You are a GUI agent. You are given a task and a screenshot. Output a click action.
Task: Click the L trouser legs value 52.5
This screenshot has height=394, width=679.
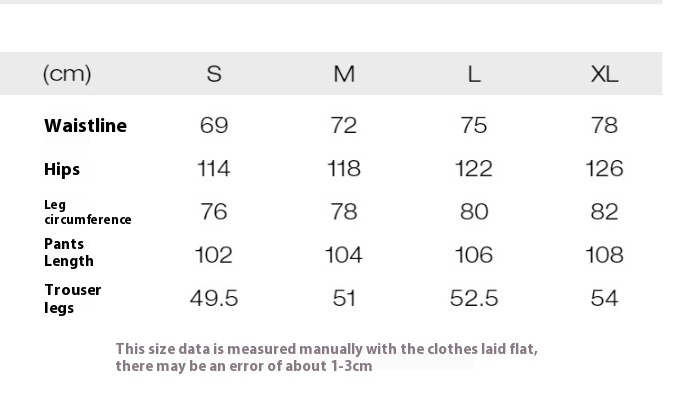tap(474, 298)
